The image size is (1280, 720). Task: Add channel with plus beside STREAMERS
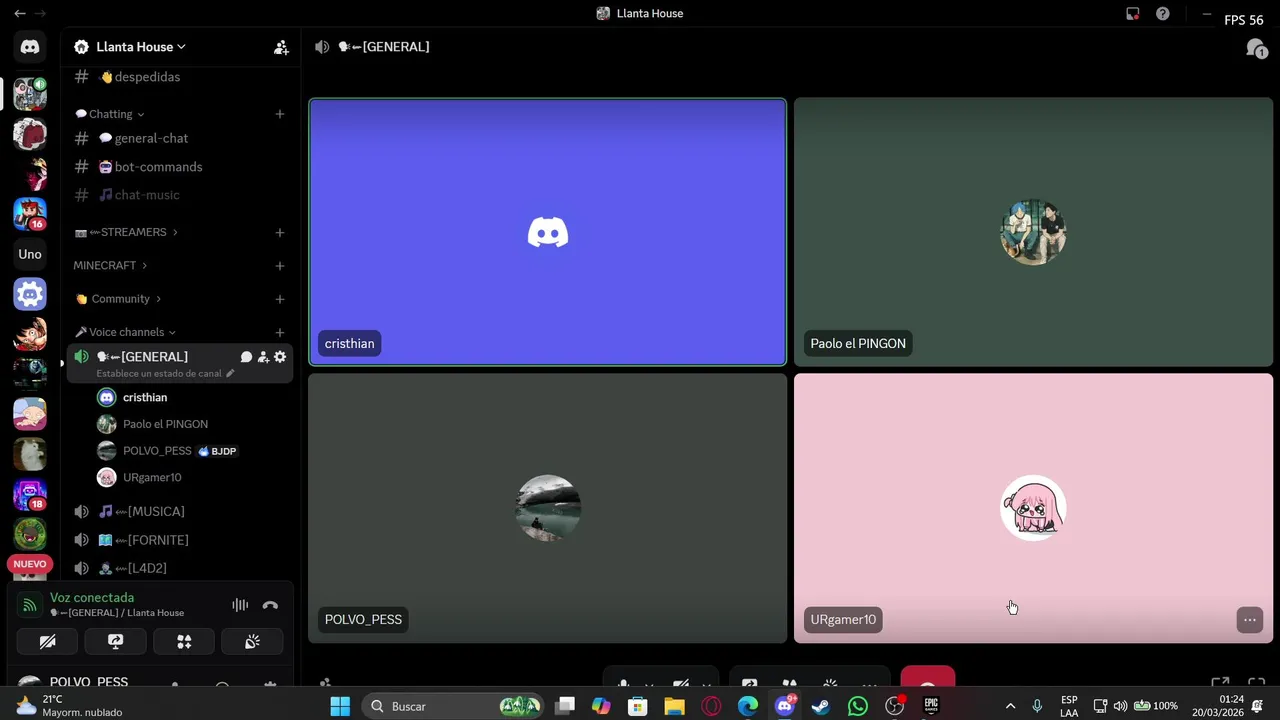click(280, 232)
